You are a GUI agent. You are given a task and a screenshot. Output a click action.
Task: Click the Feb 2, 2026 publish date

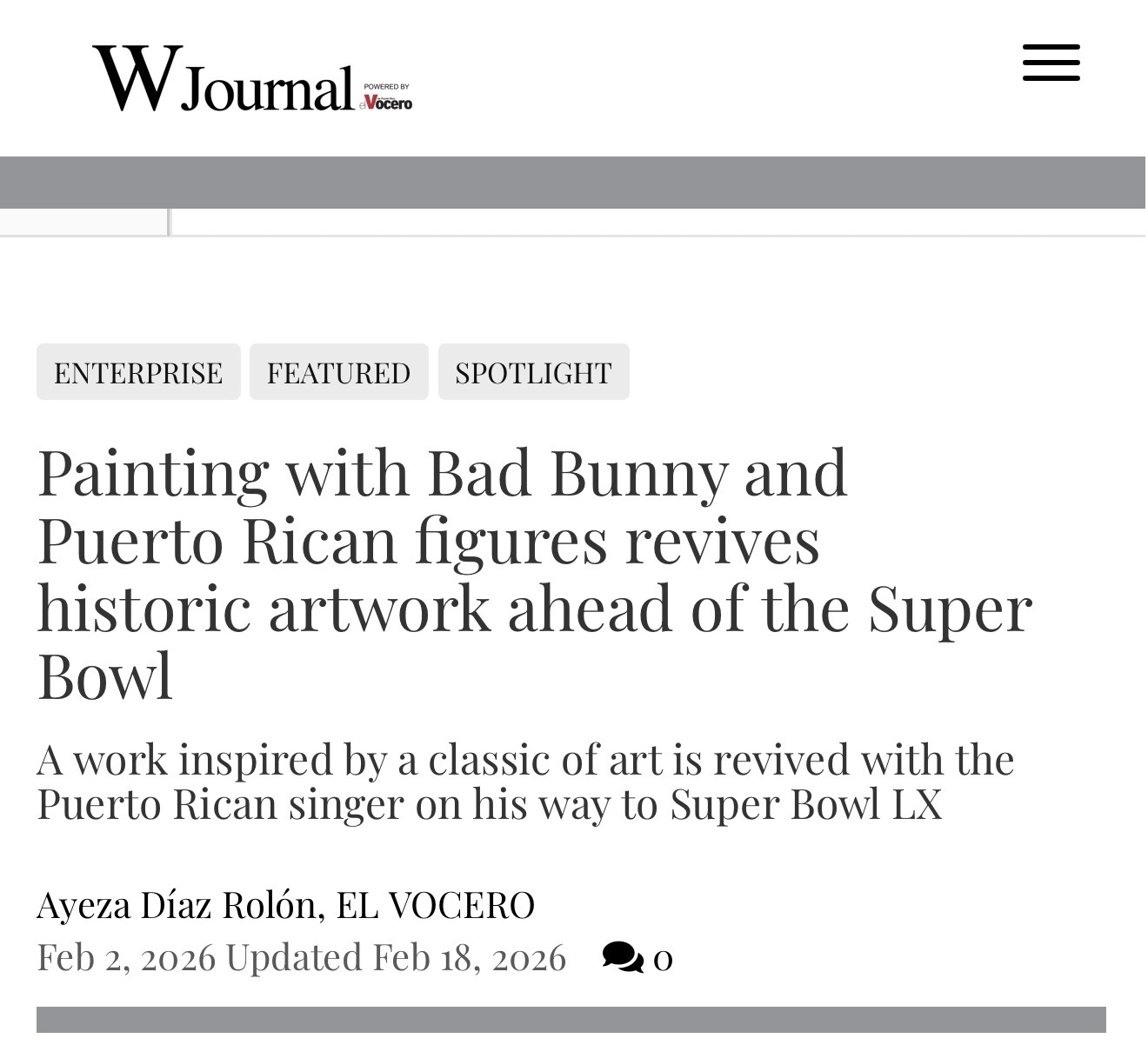click(126, 957)
